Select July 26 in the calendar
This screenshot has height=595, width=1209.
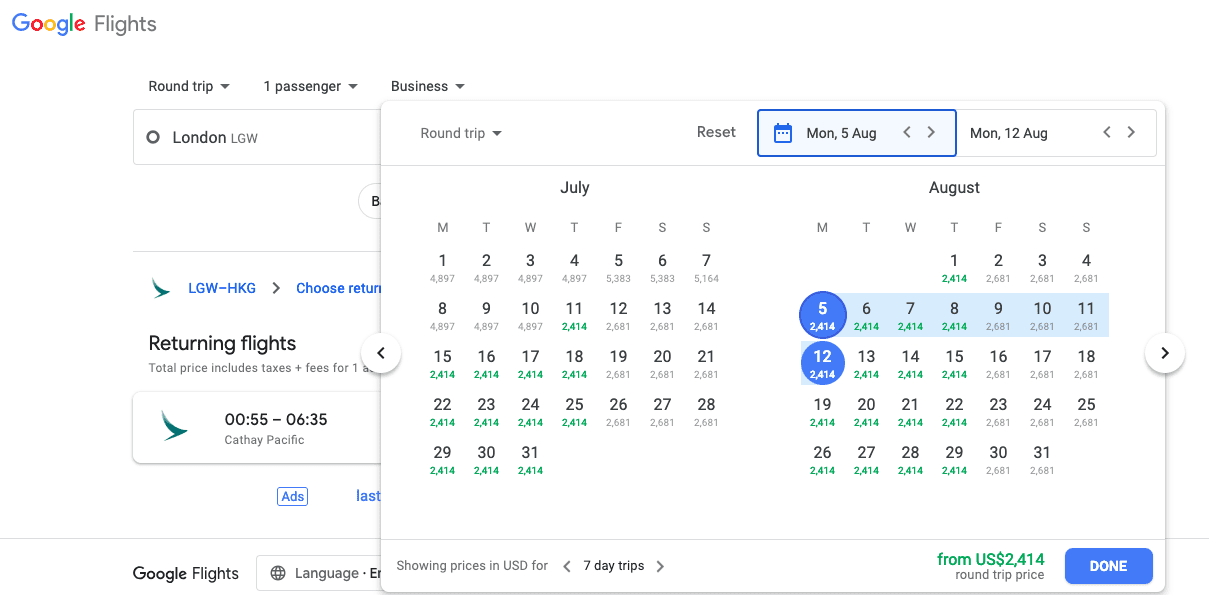point(619,411)
